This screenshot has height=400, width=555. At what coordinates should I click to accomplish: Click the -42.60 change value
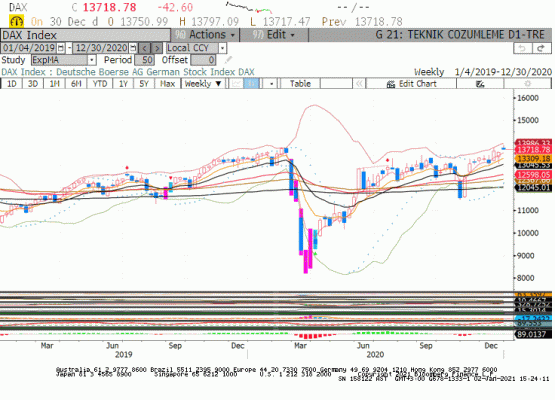pos(175,7)
